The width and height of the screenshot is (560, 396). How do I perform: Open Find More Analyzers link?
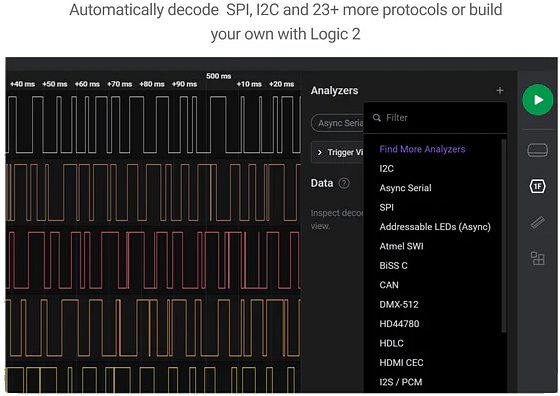(x=422, y=149)
